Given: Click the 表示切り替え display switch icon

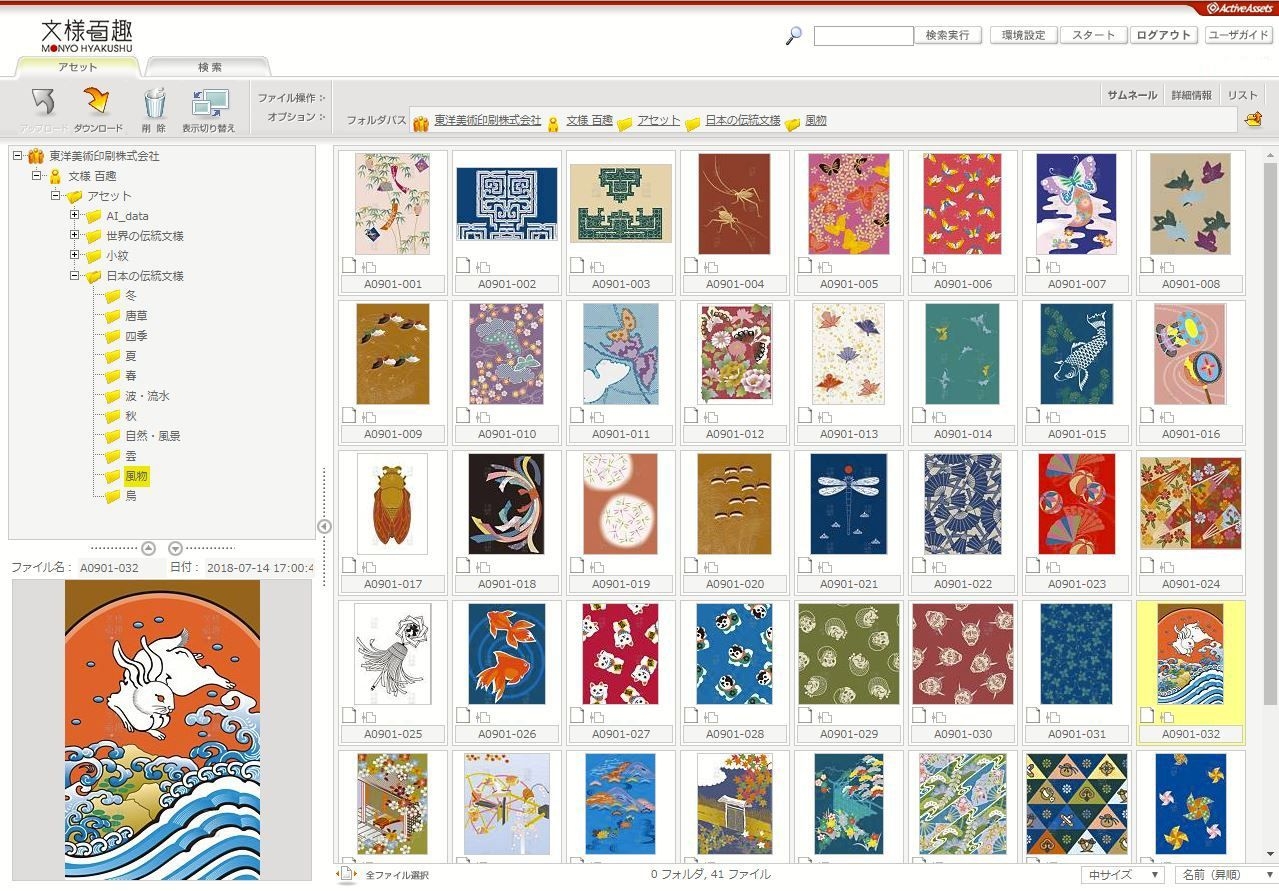Looking at the screenshot, I should click(209, 103).
